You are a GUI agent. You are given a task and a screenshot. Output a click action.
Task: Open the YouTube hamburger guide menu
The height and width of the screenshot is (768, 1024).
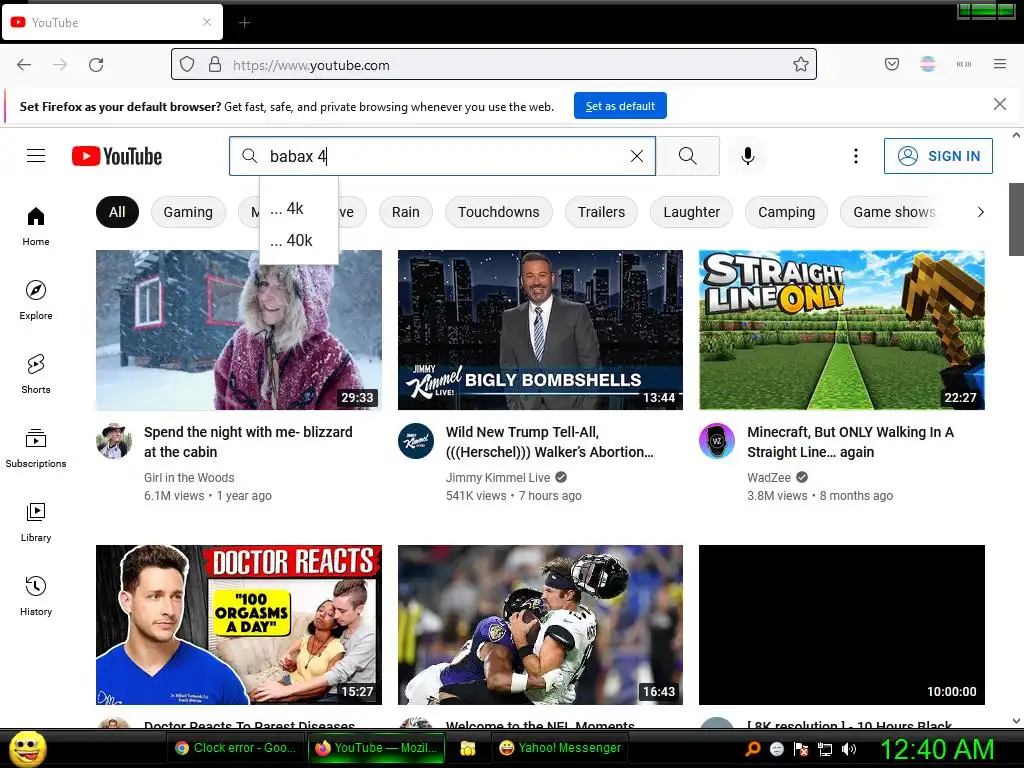36,155
